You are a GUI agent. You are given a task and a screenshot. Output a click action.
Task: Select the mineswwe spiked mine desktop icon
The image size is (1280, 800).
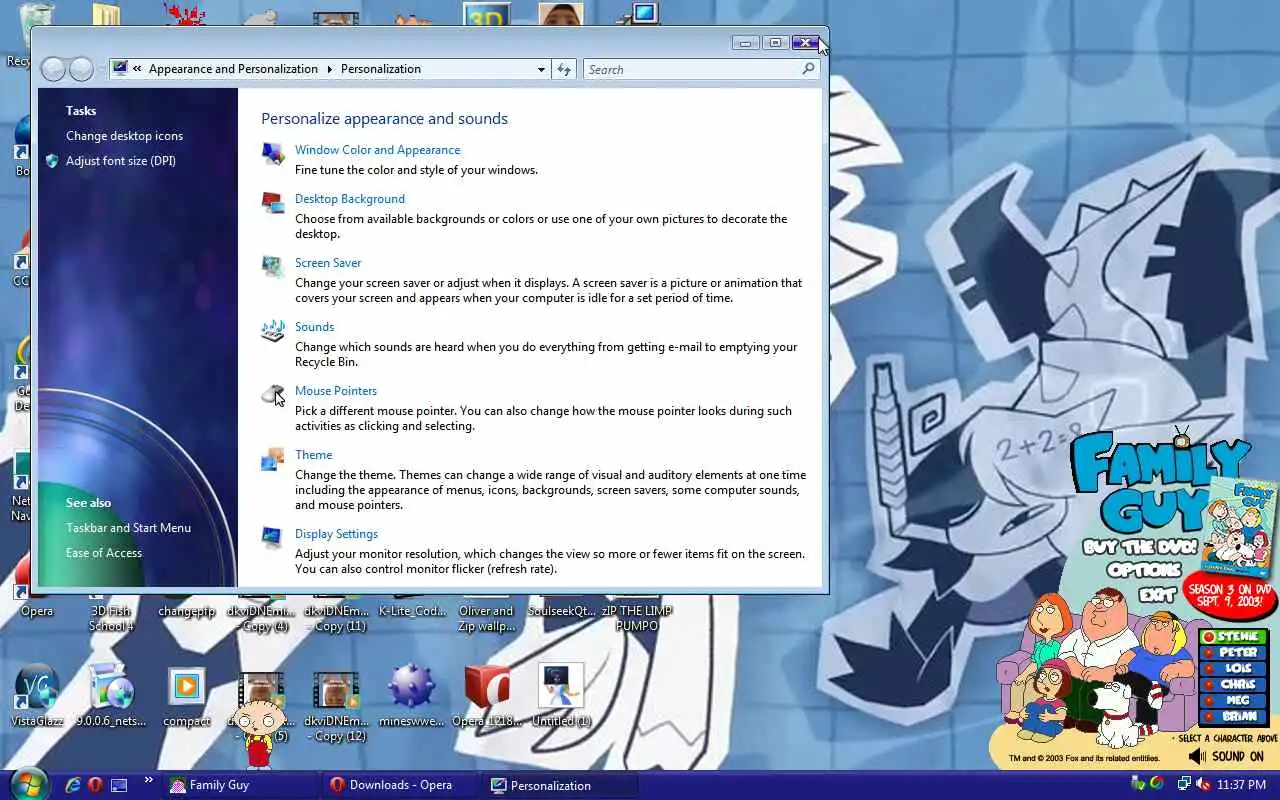(411, 696)
